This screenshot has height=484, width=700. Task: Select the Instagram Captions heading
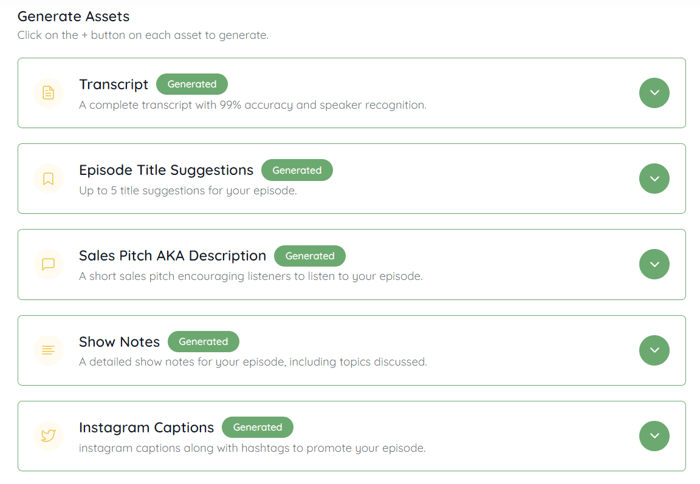(x=146, y=427)
